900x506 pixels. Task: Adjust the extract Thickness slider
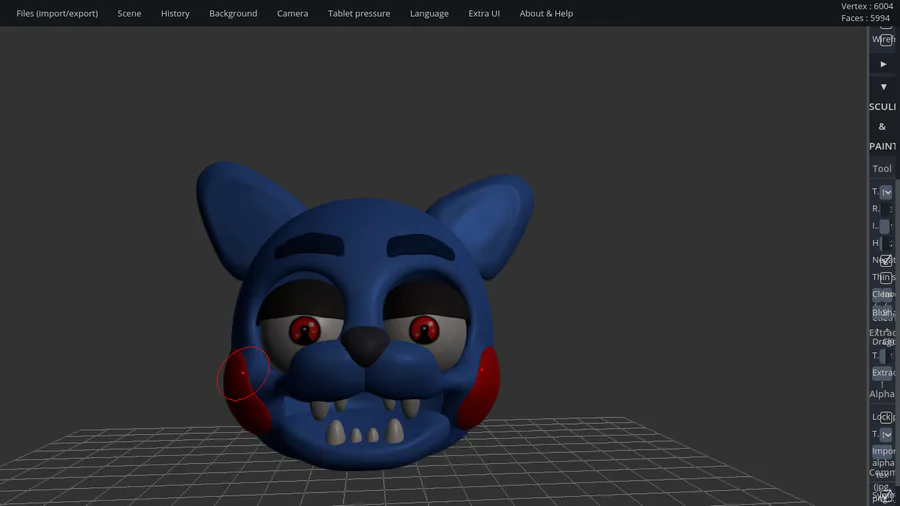[x=886, y=356]
